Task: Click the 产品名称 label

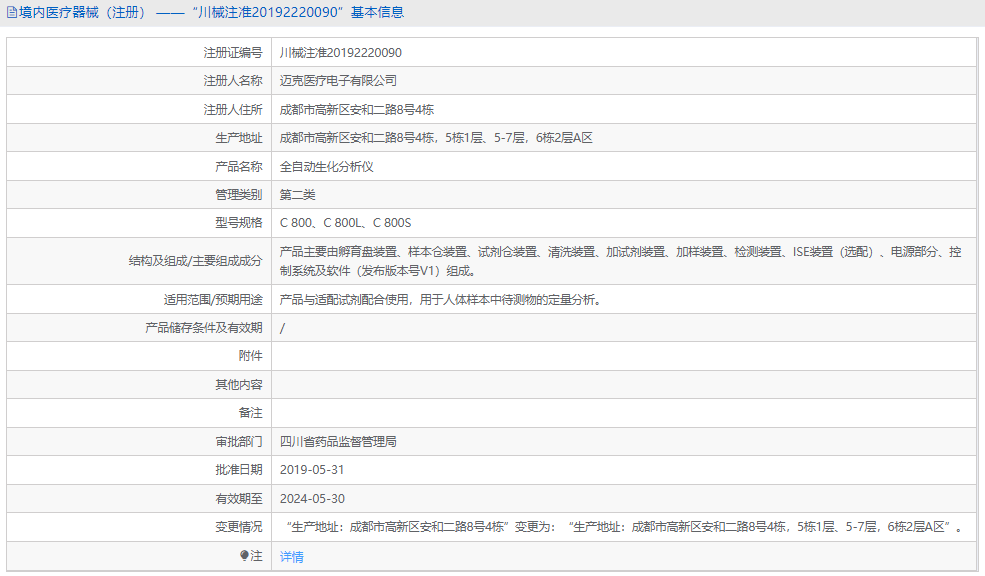Action: (x=239, y=166)
